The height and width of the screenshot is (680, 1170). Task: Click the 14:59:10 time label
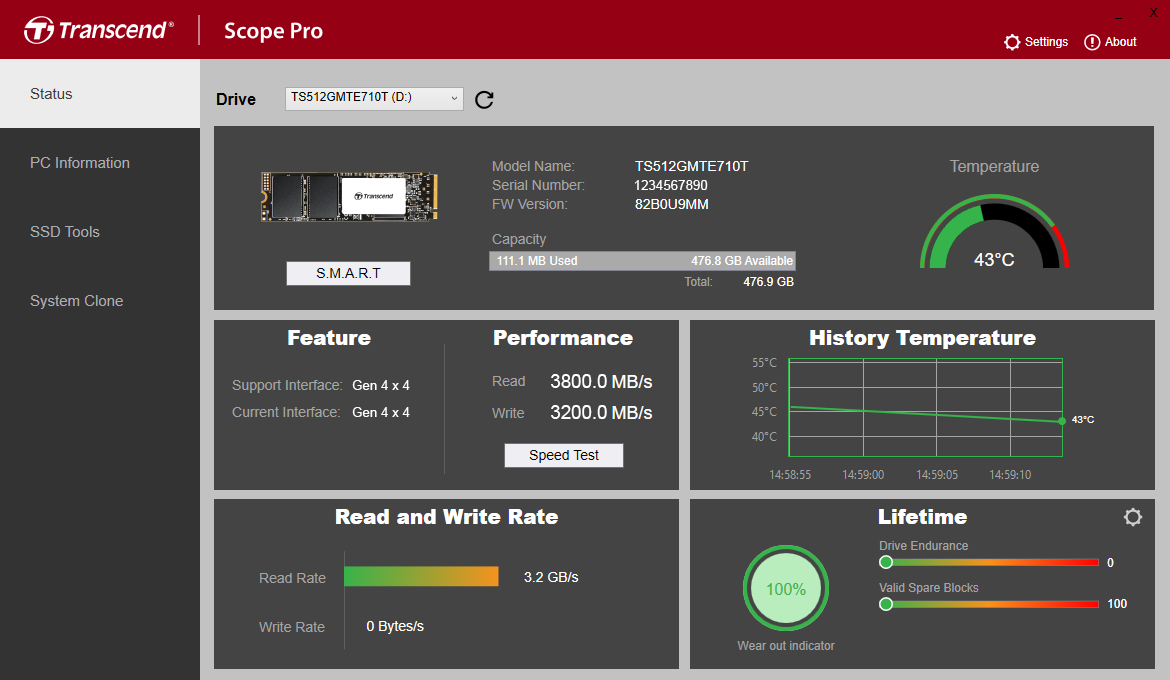coord(1010,475)
